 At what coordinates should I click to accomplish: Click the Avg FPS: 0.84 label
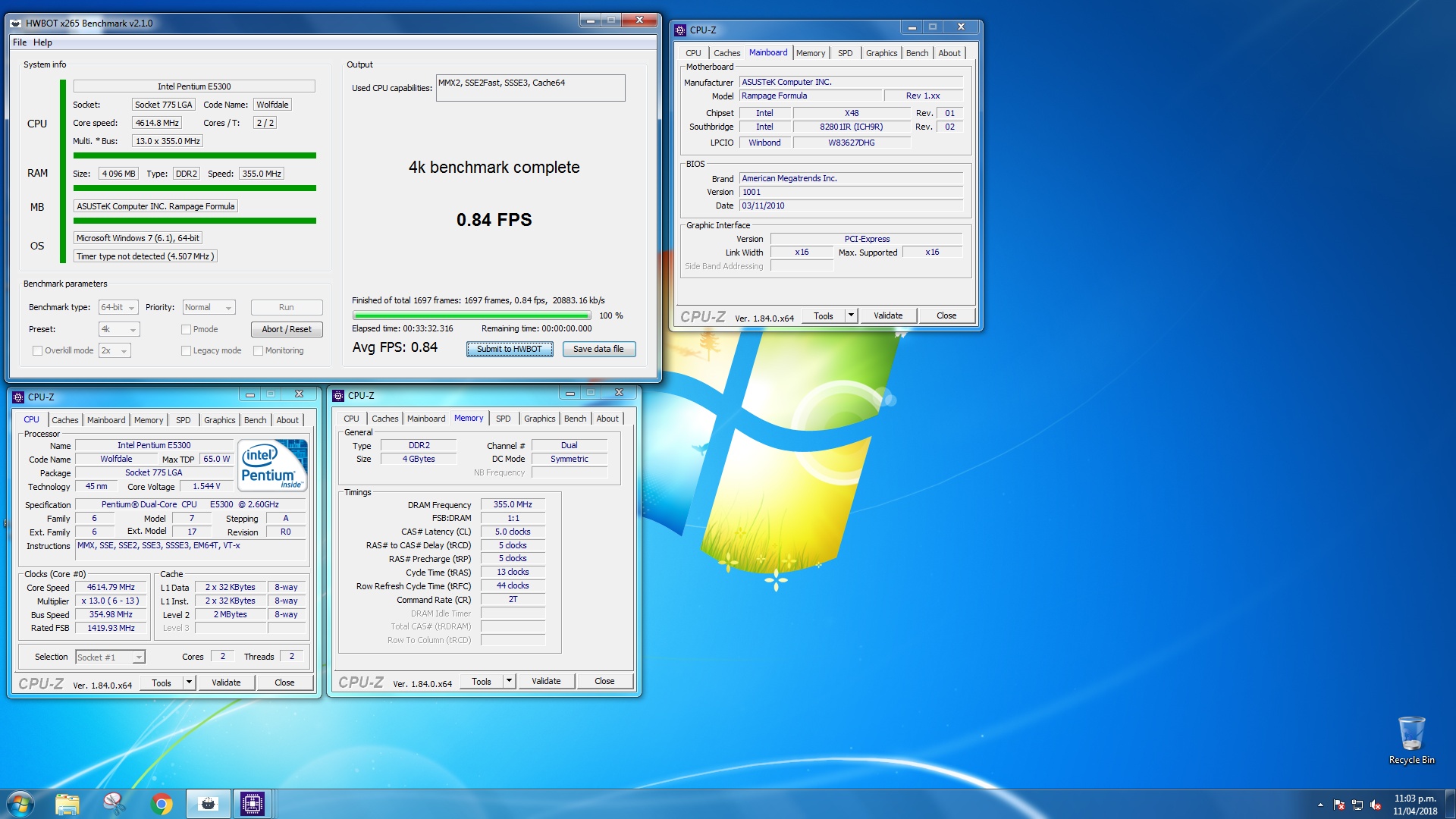[x=394, y=347]
